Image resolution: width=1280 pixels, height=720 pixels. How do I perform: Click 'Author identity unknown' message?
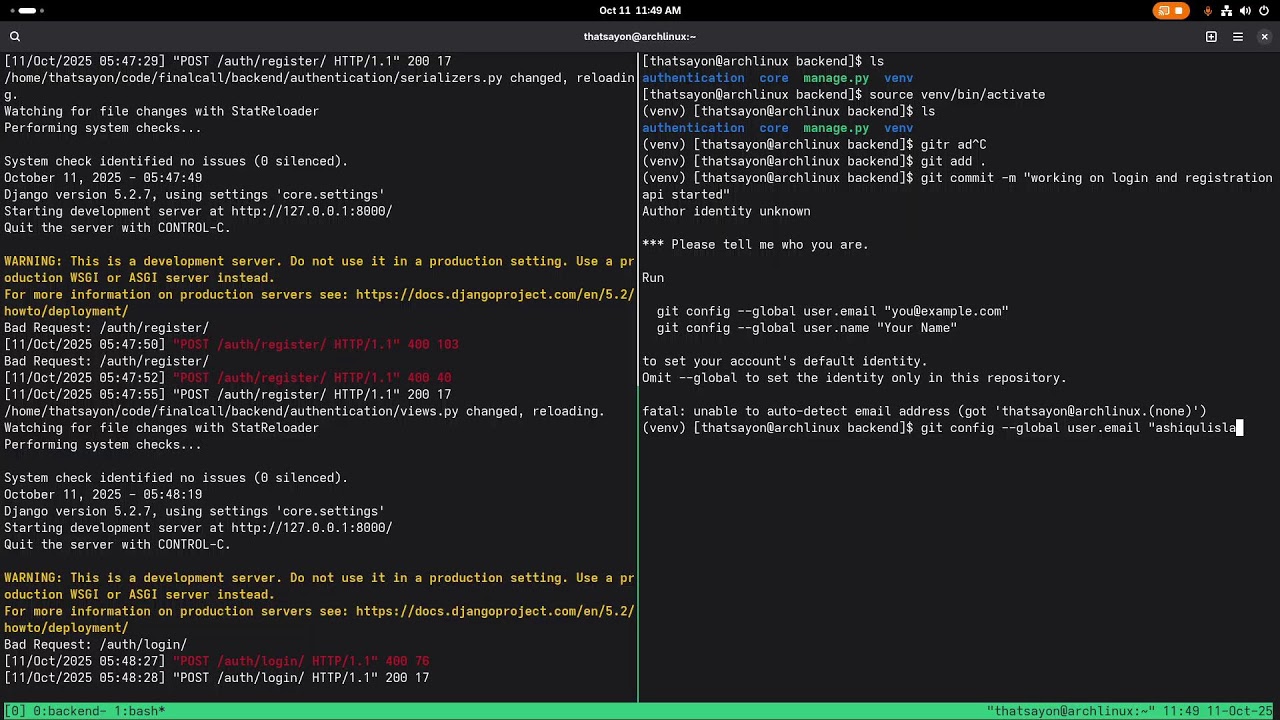726,212
